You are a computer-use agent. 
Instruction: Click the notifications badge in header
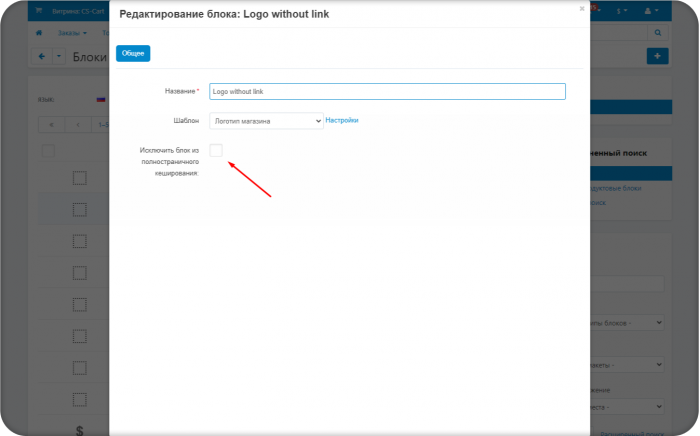pyautogui.click(x=594, y=8)
